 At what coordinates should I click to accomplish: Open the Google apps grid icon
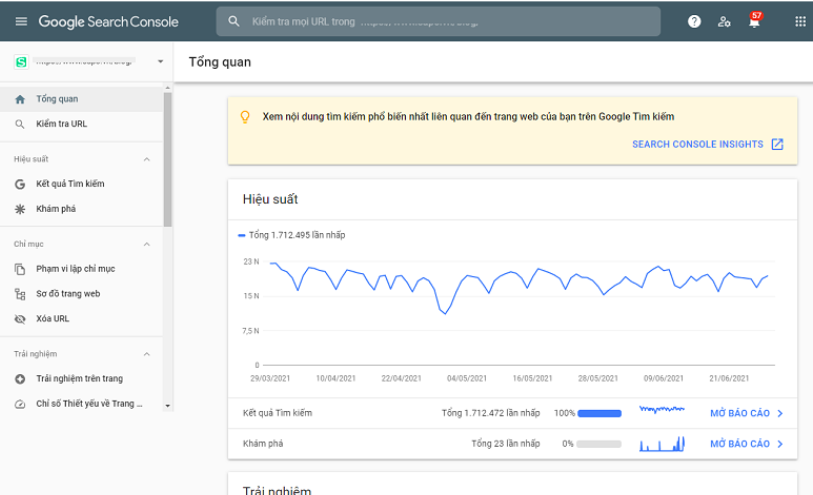click(801, 21)
